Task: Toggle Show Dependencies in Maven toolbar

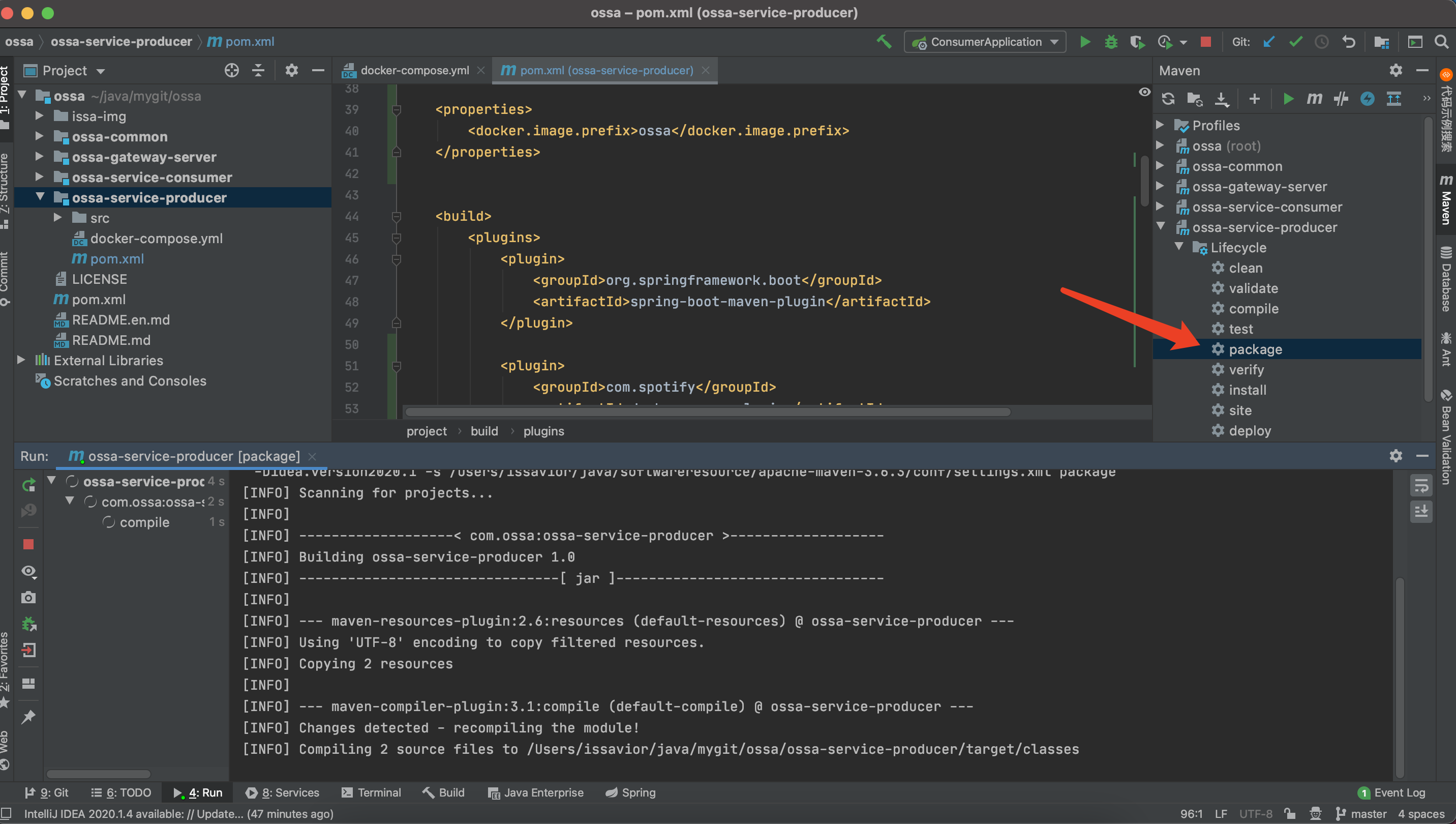Action: point(1394,99)
